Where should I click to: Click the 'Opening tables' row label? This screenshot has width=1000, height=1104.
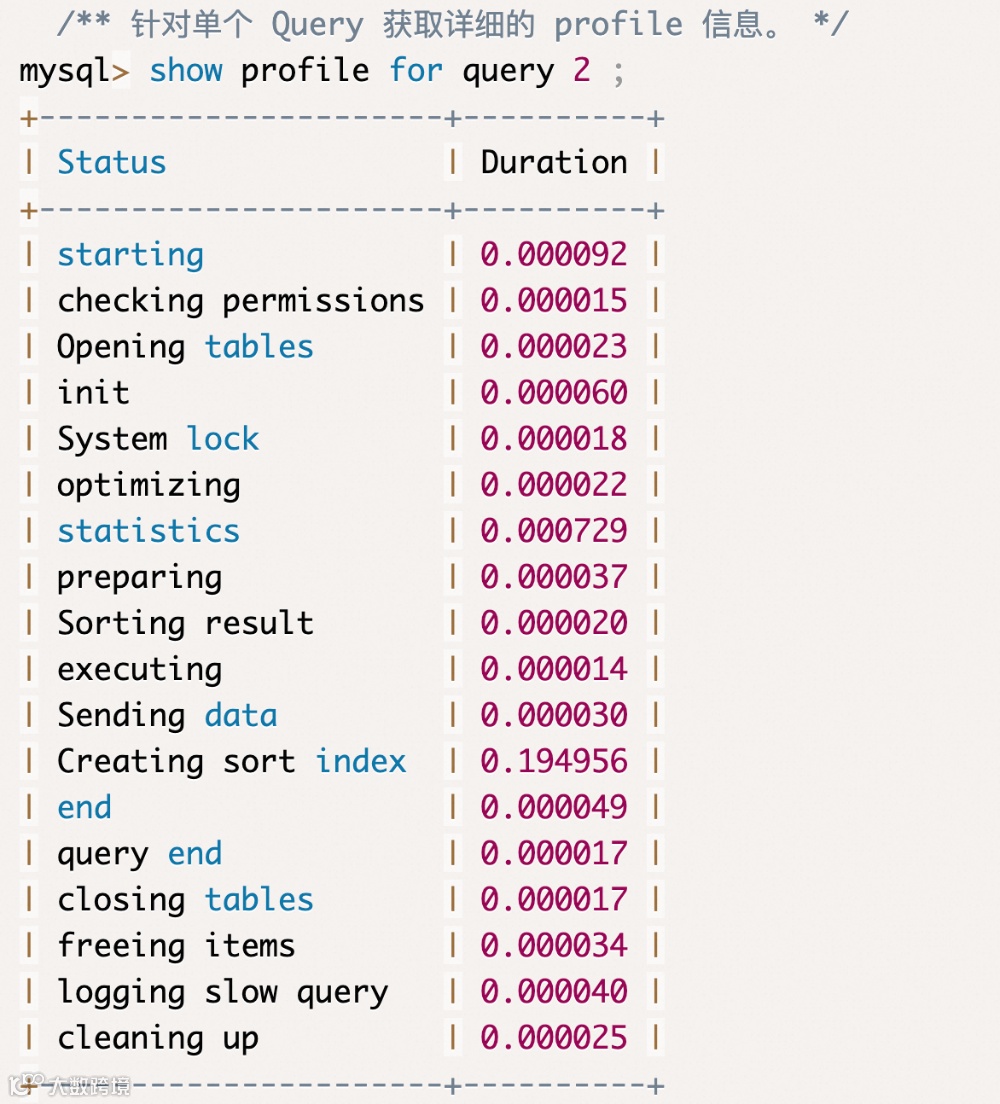tap(185, 347)
